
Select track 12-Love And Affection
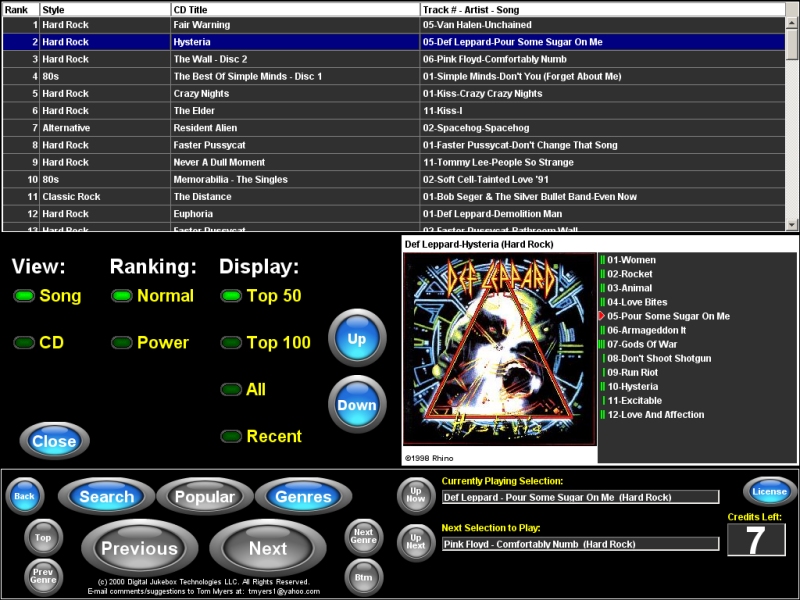[x=655, y=415]
